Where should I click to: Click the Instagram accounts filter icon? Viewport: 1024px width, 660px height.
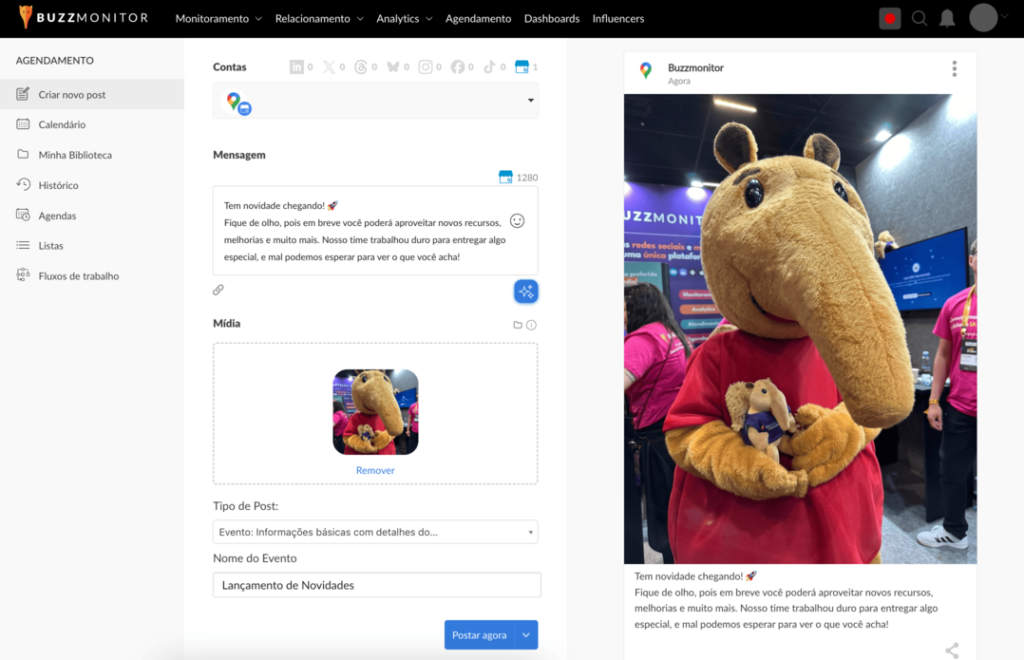click(x=425, y=67)
